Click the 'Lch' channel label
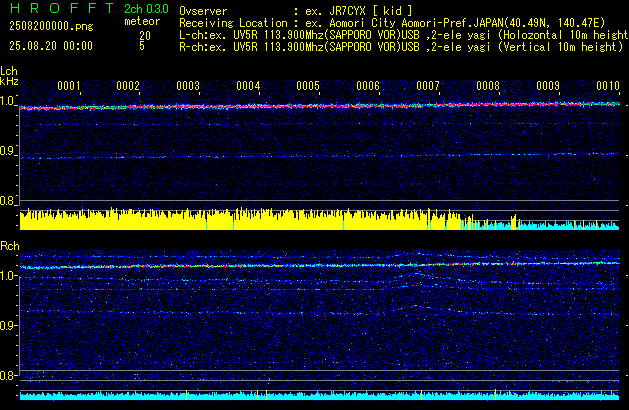 pyautogui.click(x=9, y=71)
